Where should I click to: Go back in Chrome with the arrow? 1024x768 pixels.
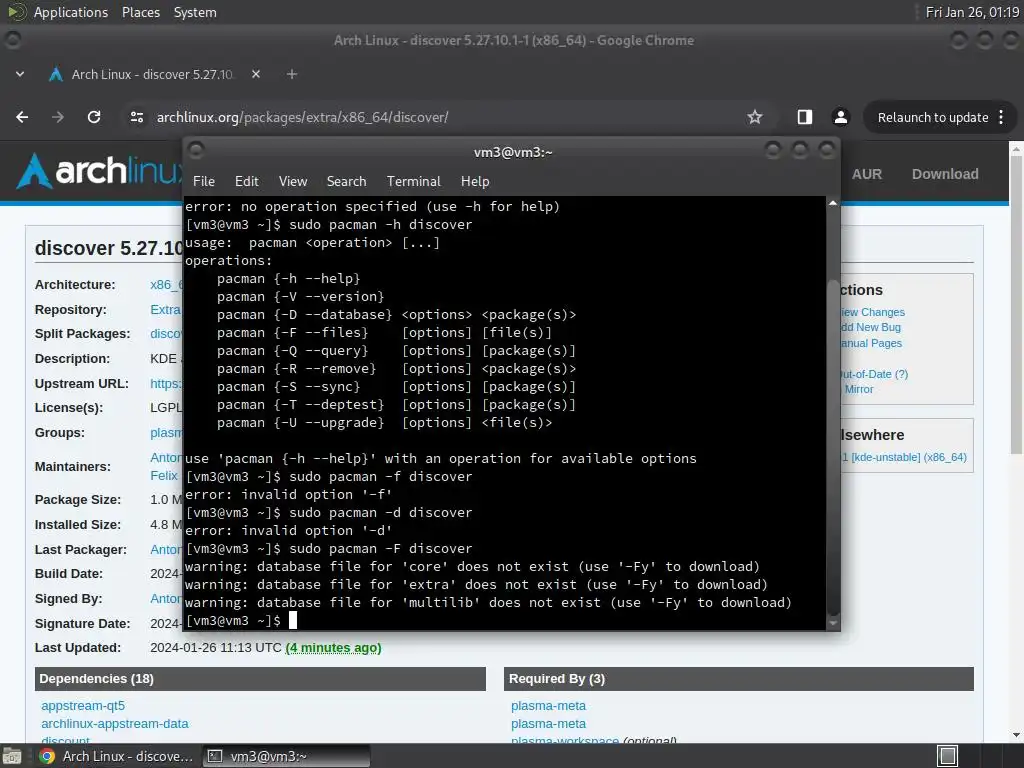point(22,118)
